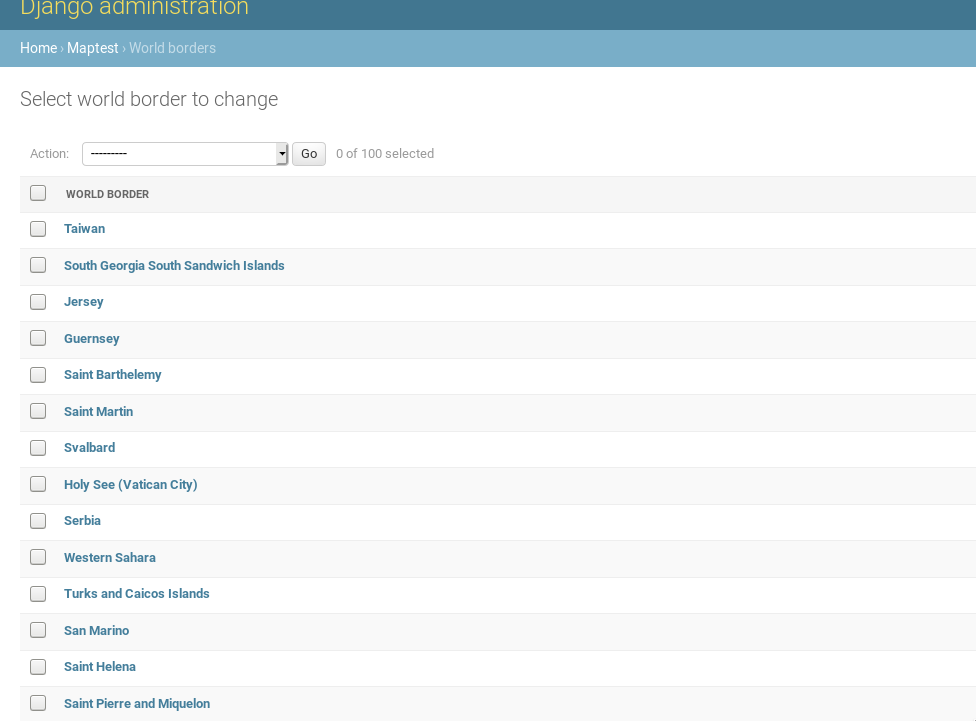
Task: Enable the Holy See row checkbox
Action: point(38,484)
